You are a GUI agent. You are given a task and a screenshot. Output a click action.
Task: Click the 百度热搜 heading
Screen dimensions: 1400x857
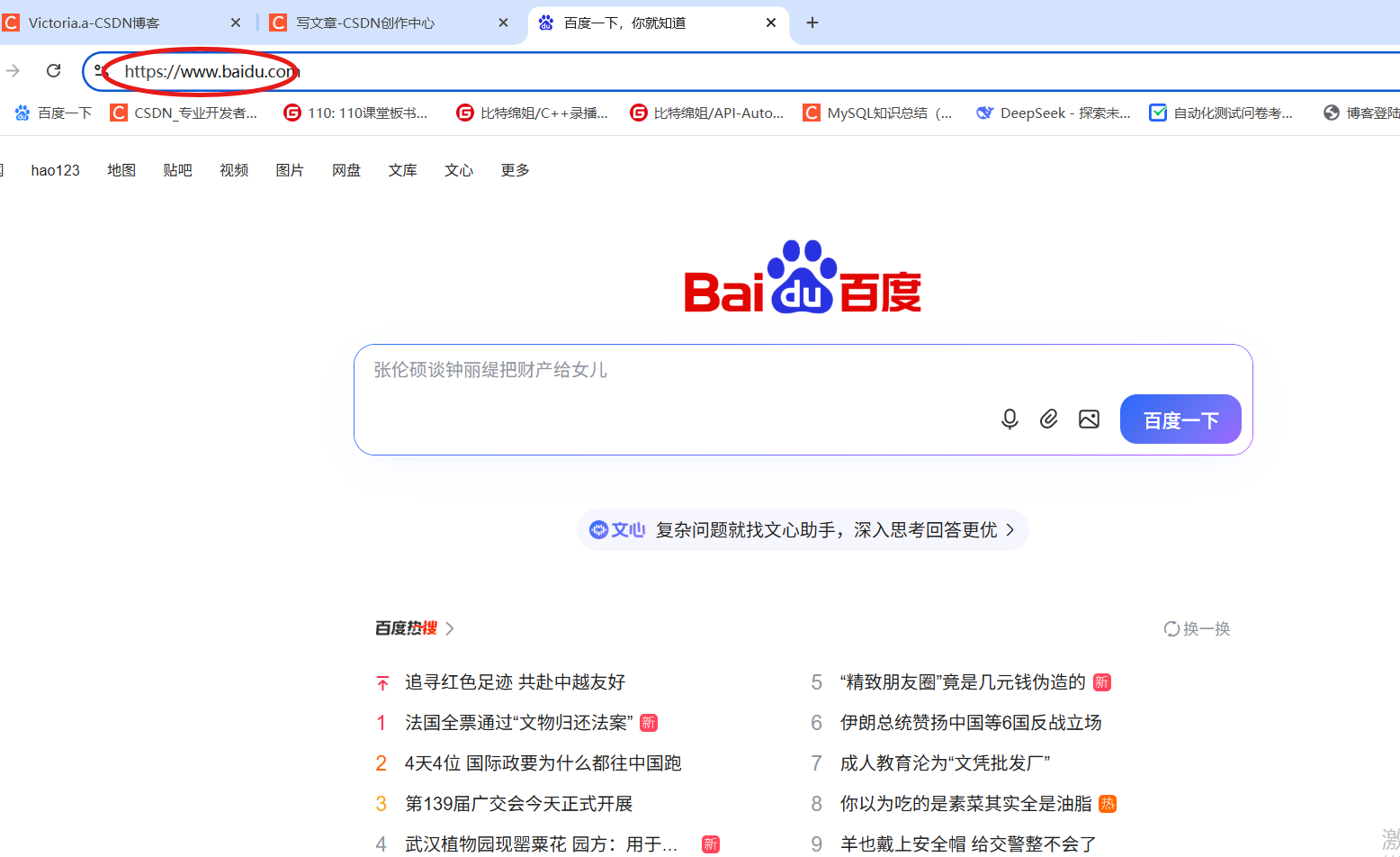tap(406, 628)
